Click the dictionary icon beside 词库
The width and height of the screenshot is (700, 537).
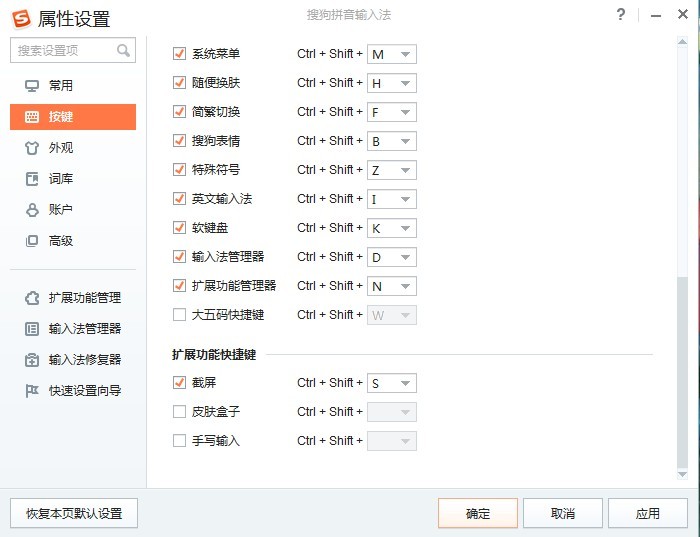click(x=32, y=179)
